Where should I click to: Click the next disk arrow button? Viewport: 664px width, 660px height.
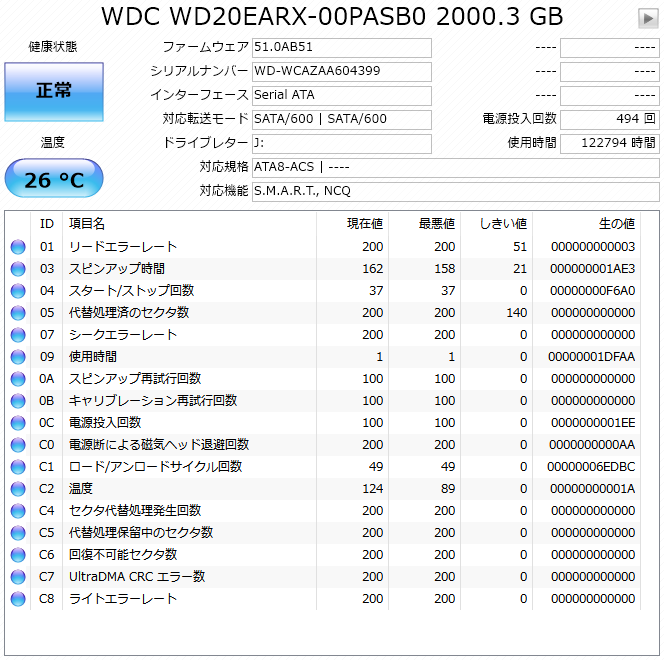click(648, 18)
